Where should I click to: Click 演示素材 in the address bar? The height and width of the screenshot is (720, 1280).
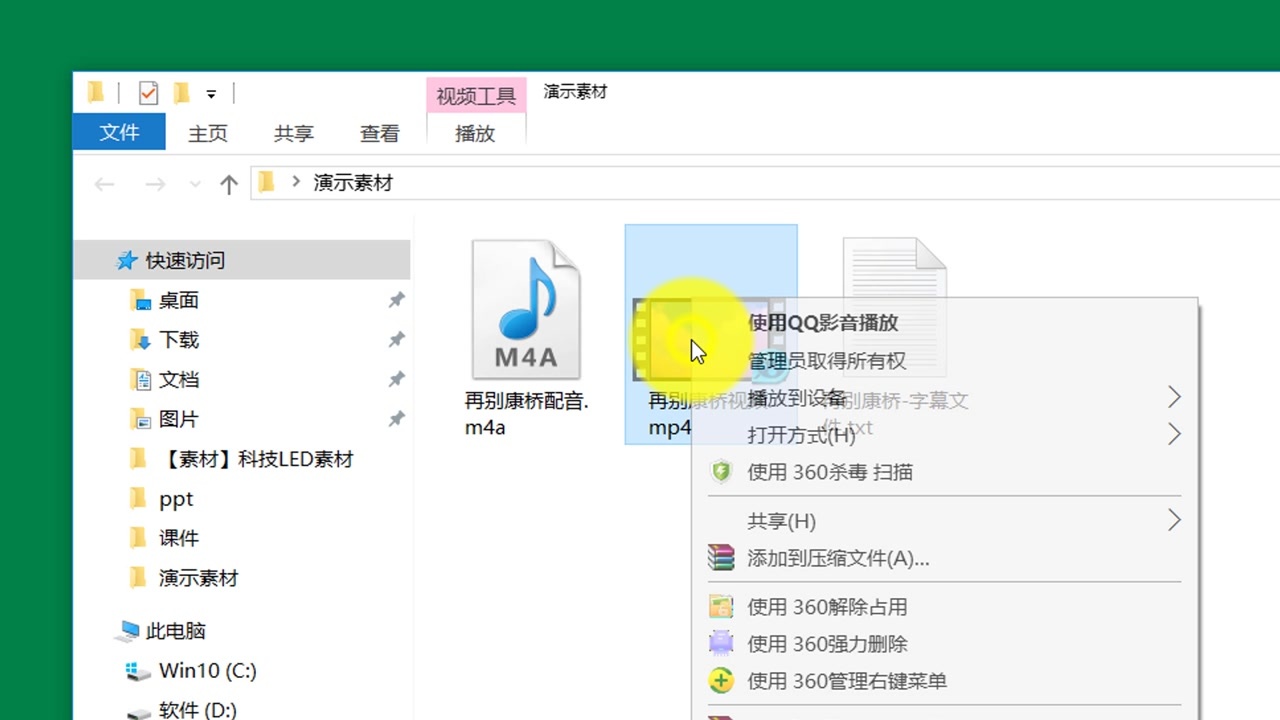point(353,183)
